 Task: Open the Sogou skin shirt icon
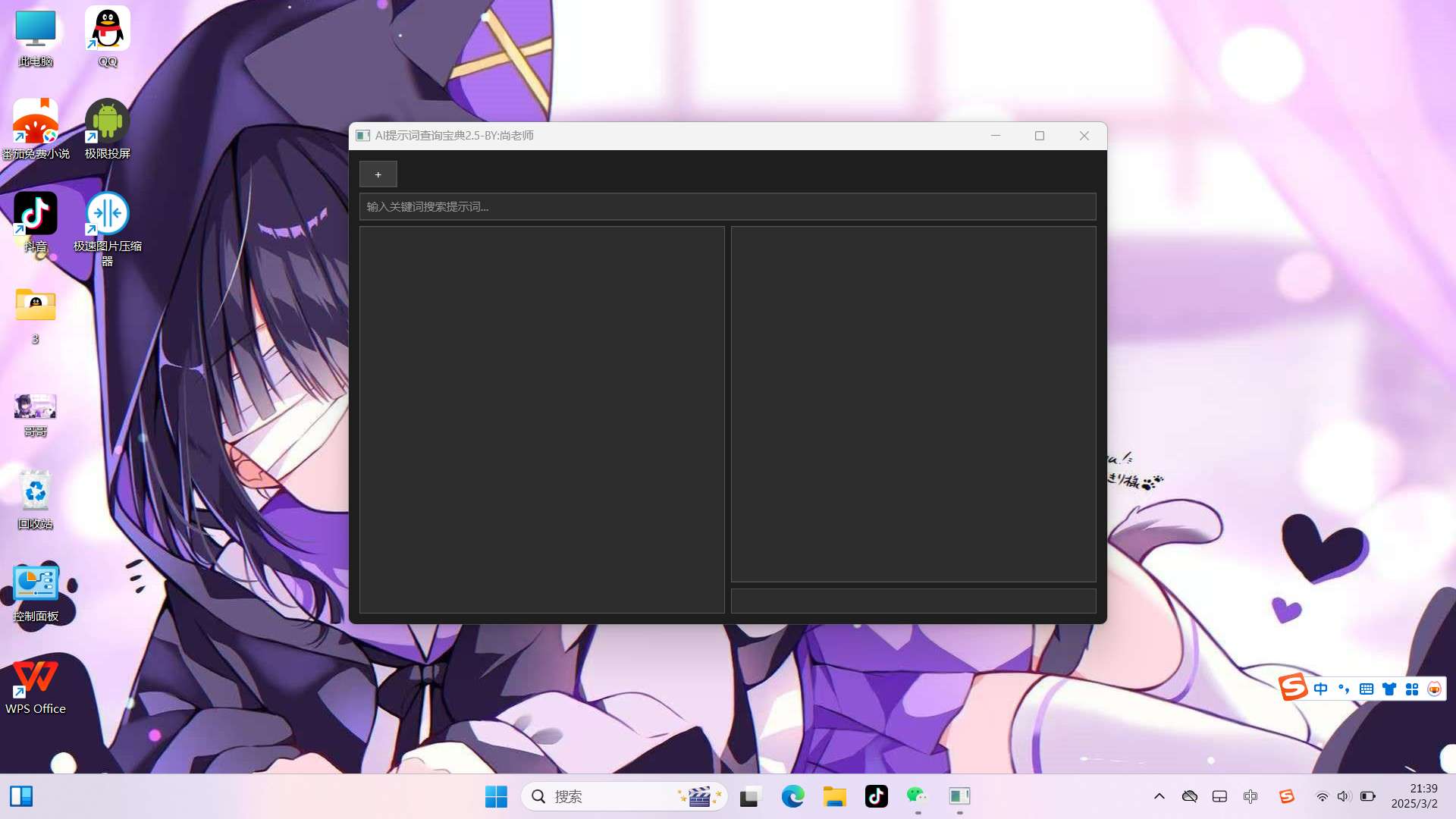coord(1389,689)
